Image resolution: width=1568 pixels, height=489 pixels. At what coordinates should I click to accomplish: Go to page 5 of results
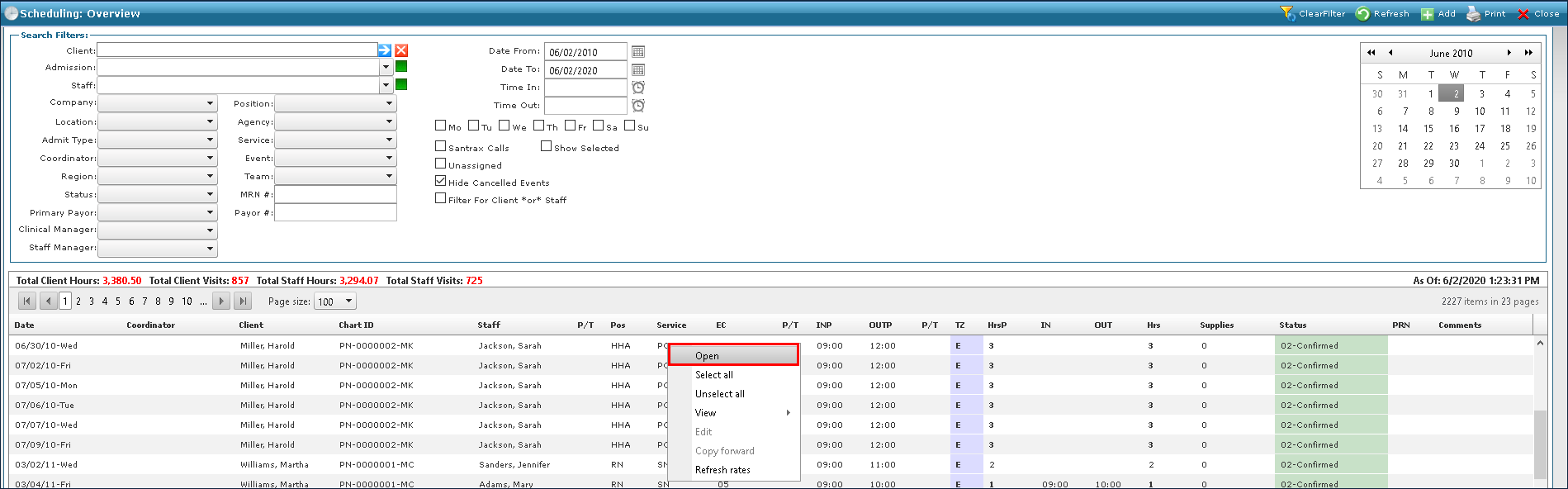click(x=118, y=301)
